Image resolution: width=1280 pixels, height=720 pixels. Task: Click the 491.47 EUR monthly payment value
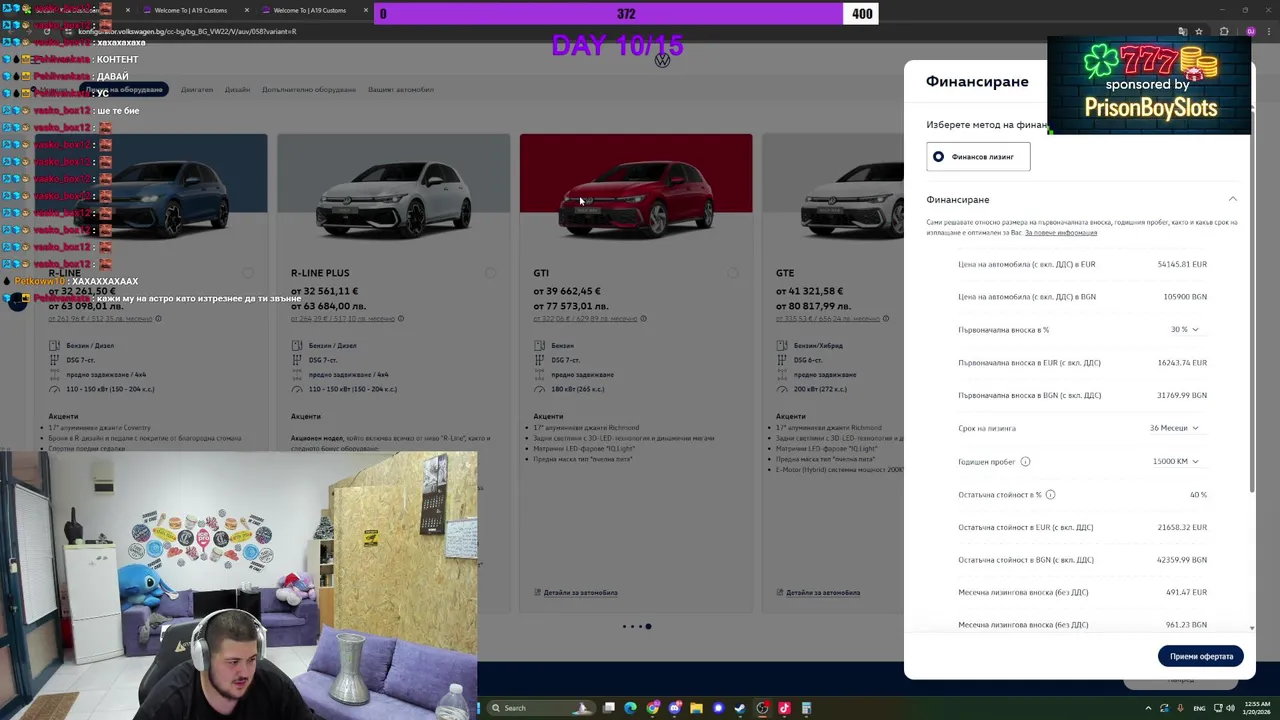pos(1186,592)
